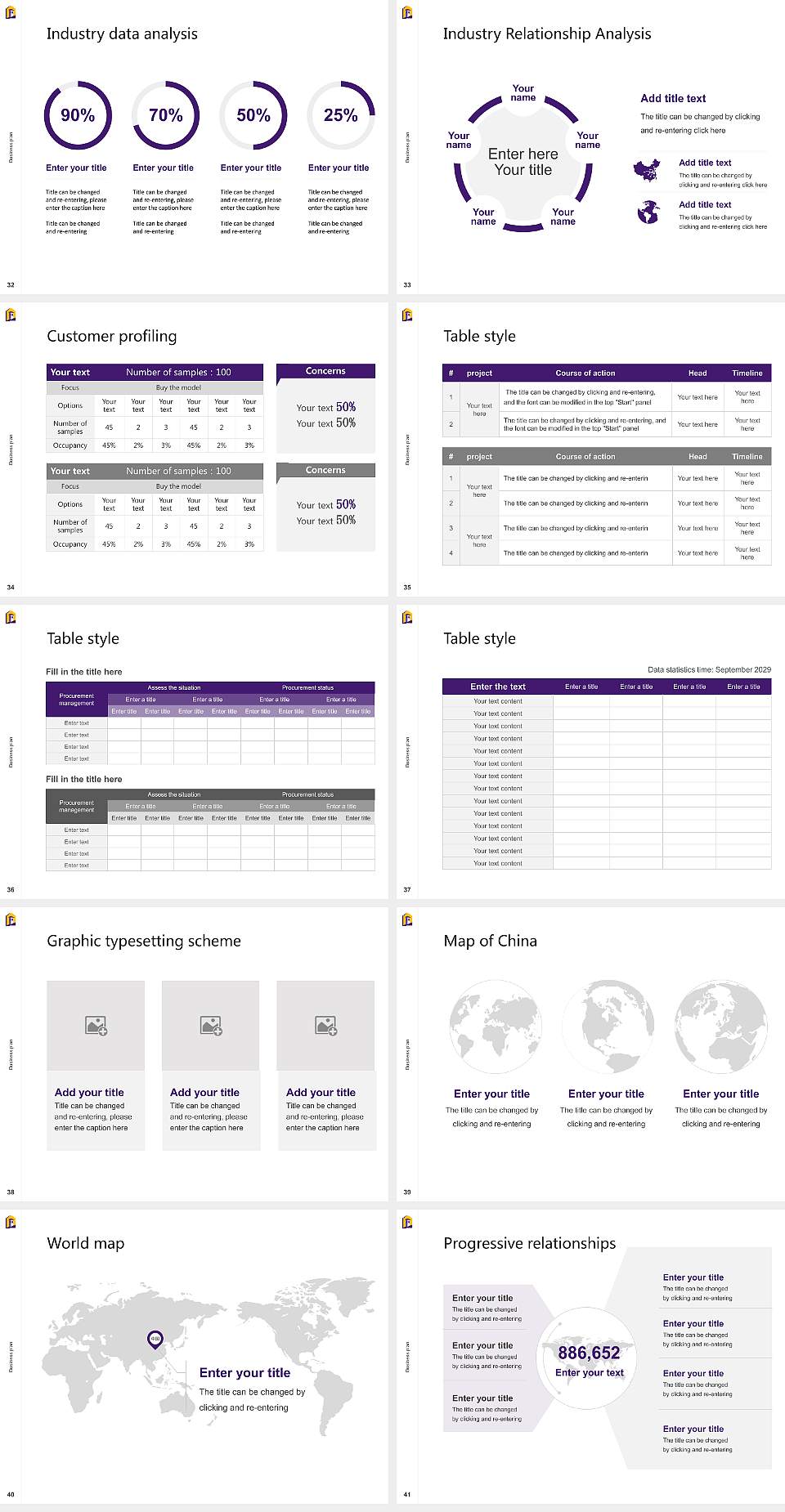
Task: Click the 'Progressive relationships' heading
Action: point(530,1243)
